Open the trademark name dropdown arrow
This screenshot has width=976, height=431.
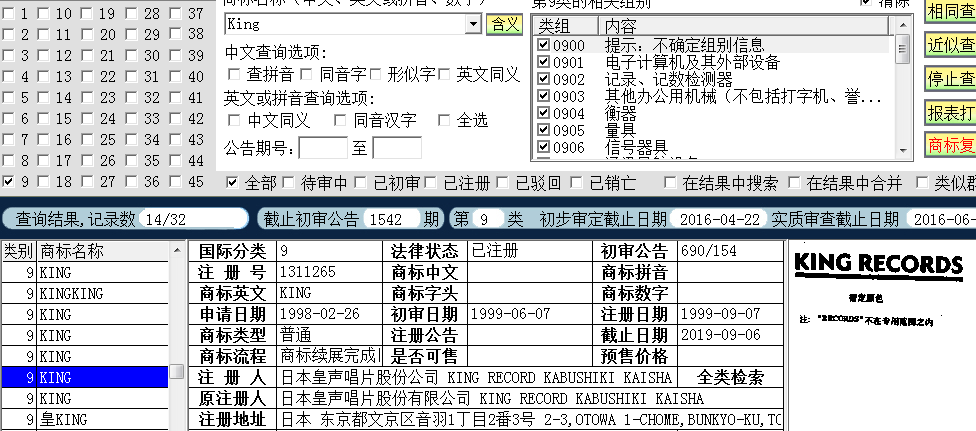tap(474, 24)
